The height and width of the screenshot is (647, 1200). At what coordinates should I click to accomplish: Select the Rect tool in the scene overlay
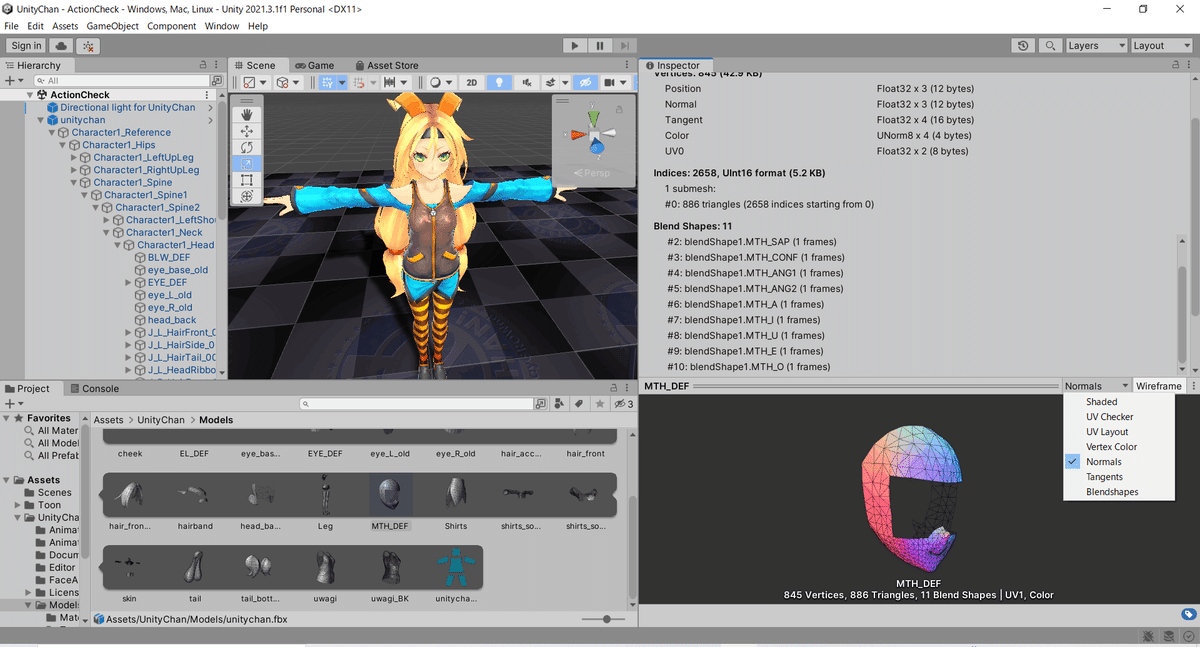[x=247, y=180]
